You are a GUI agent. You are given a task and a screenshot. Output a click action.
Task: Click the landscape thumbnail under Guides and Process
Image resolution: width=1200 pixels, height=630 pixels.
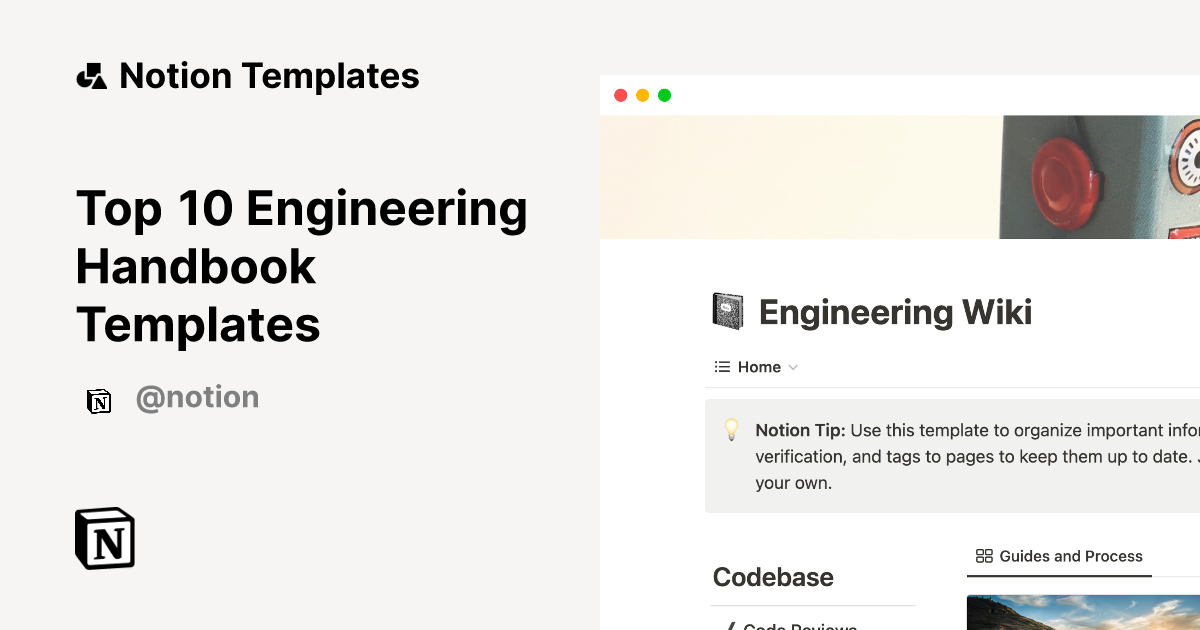click(1083, 612)
